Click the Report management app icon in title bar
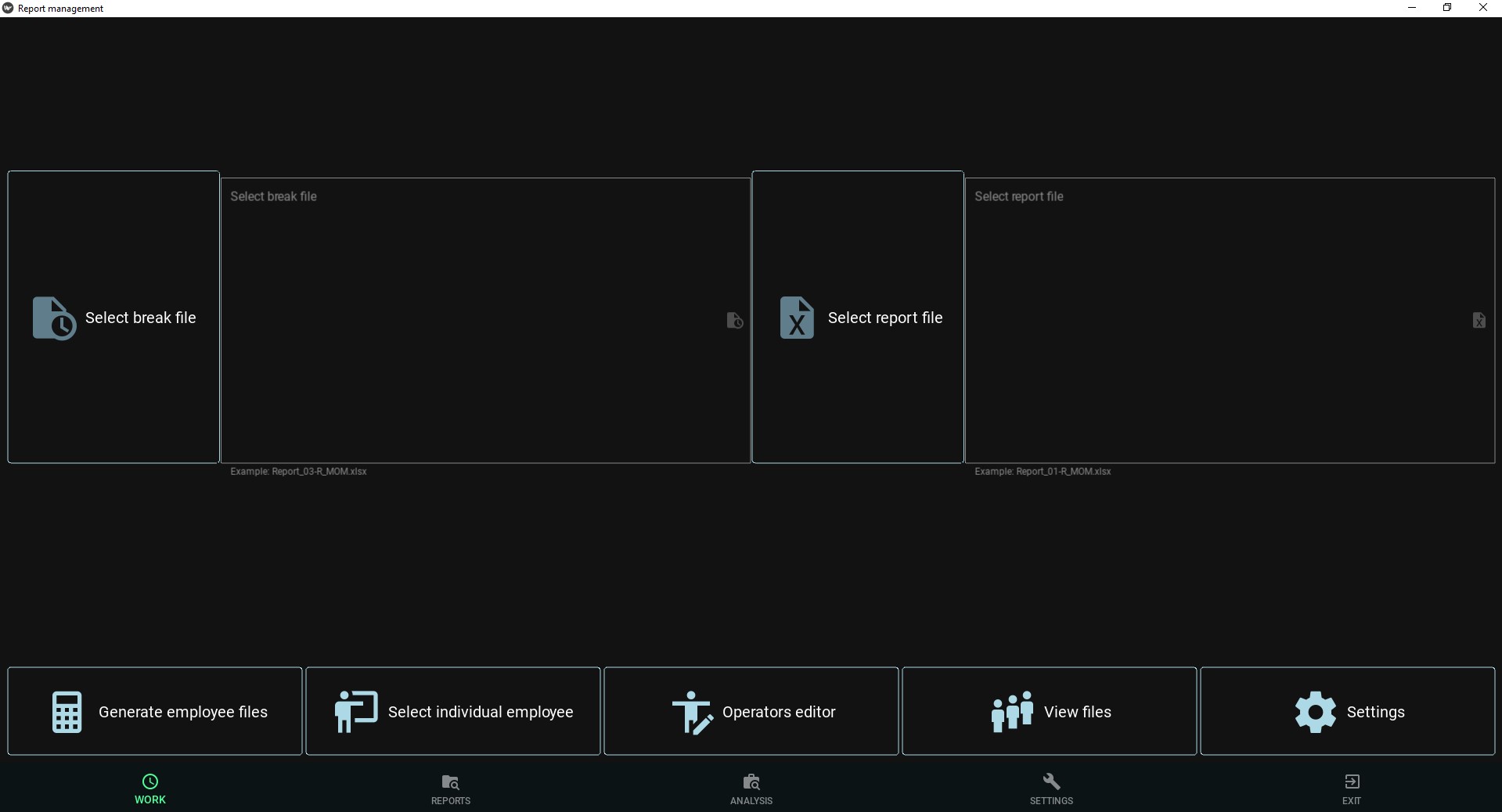This screenshot has height=812, width=1502. pyautogui.click(x=8, y=8)
